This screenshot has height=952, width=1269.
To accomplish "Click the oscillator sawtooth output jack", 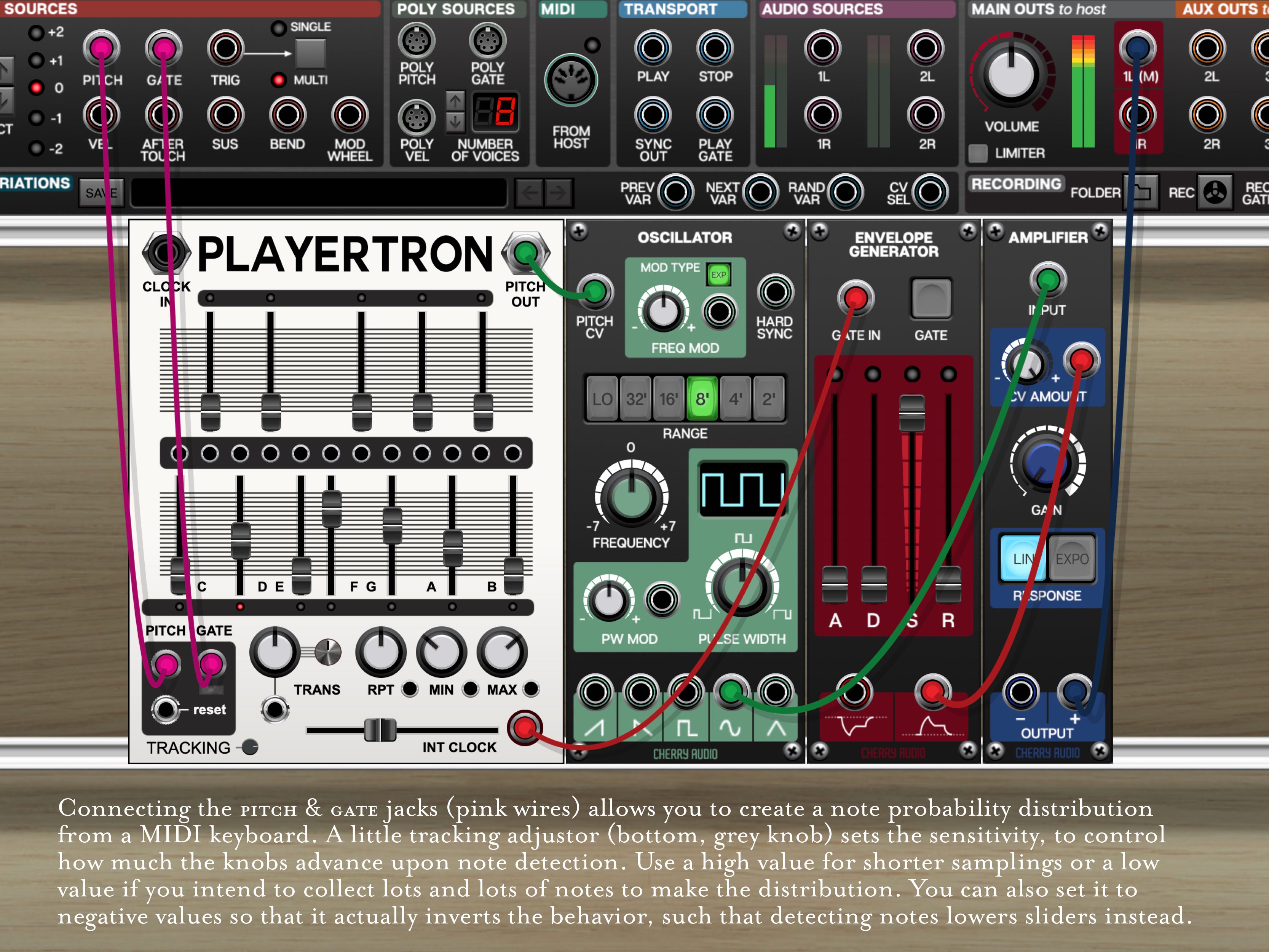I will 595,692.
